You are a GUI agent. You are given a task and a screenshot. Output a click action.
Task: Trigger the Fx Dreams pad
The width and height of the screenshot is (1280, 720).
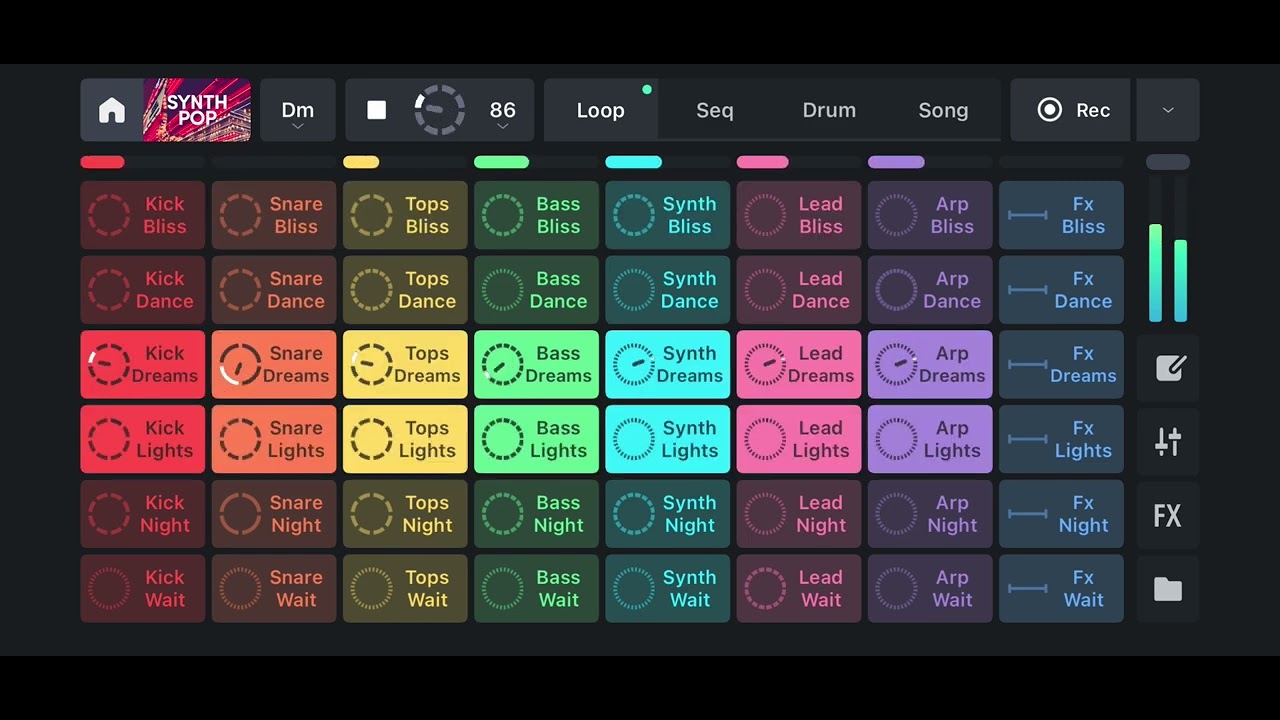point(1061,365)
